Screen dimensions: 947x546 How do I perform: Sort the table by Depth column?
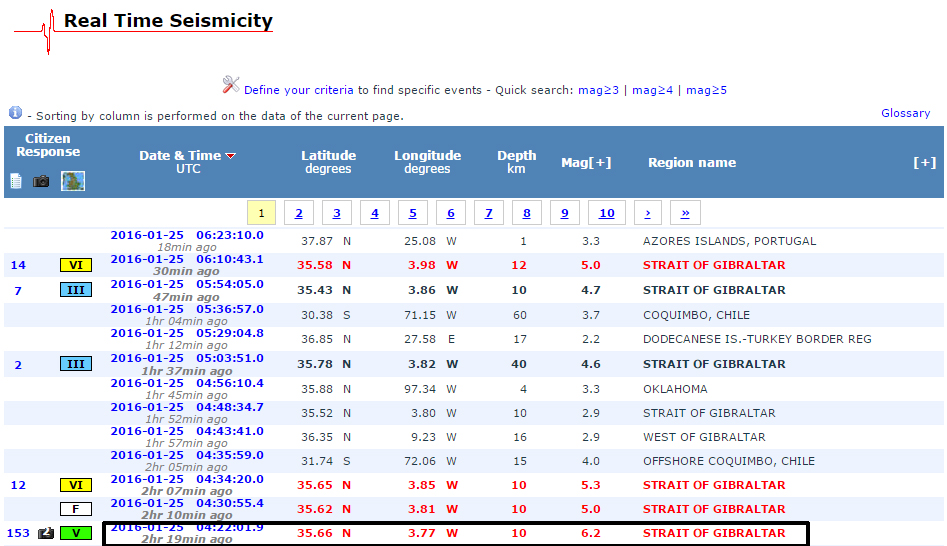click(516, 161)
